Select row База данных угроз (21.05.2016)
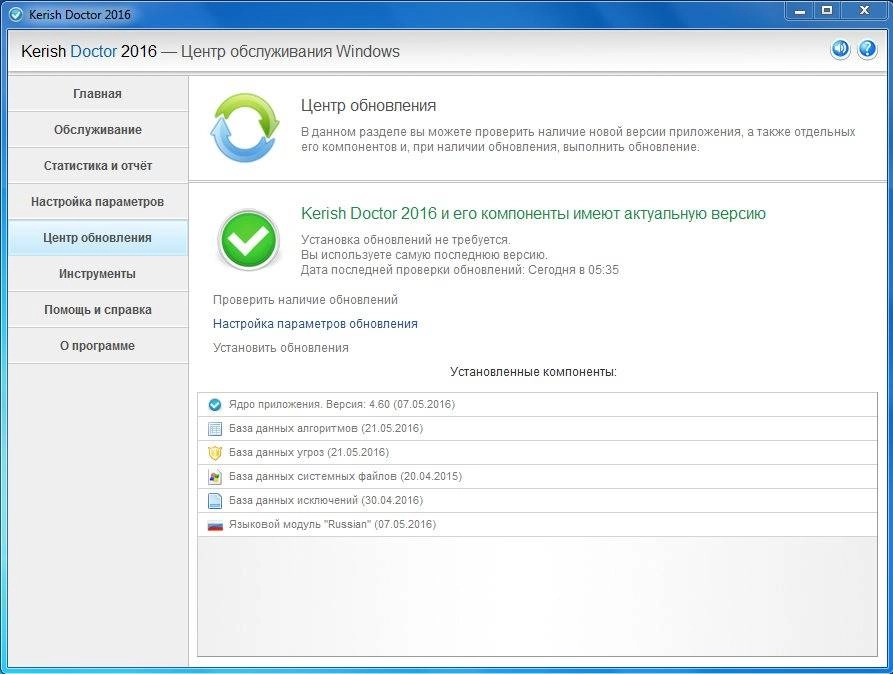This screenshot has height=674, width=893. [x=537, y=452]
